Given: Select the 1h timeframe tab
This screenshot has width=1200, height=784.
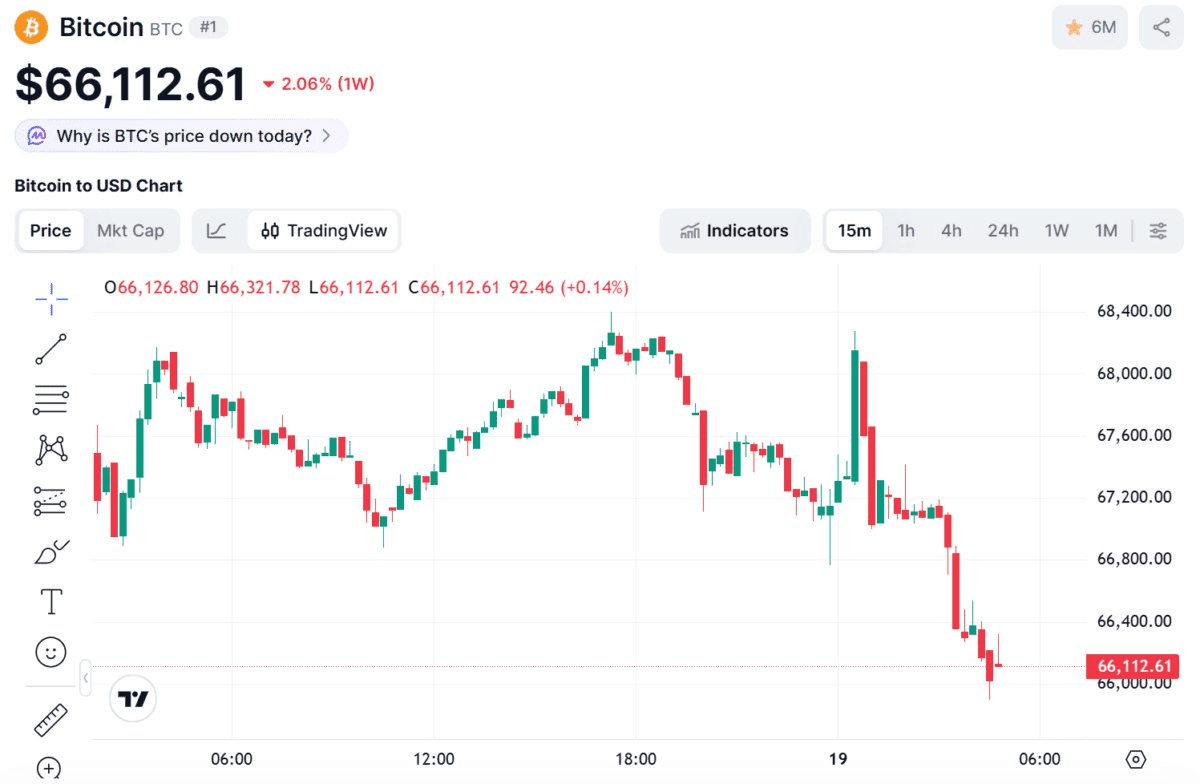Looking at the screenshot, I should click(x=906, y=231).
